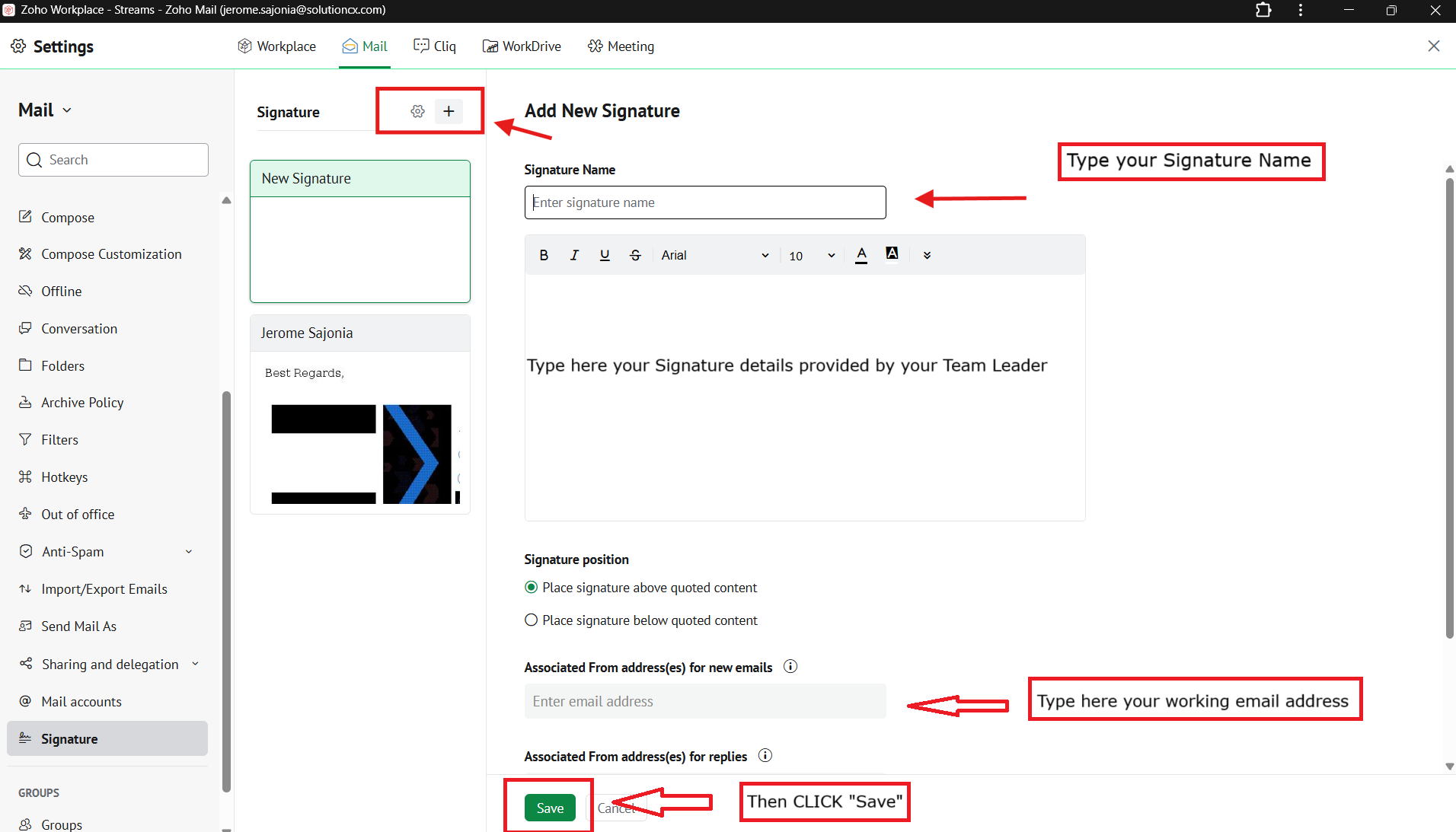Click the plus icon to add a signature
The height and width of the screenshot is (832, 1456).
tap(449, 111)
